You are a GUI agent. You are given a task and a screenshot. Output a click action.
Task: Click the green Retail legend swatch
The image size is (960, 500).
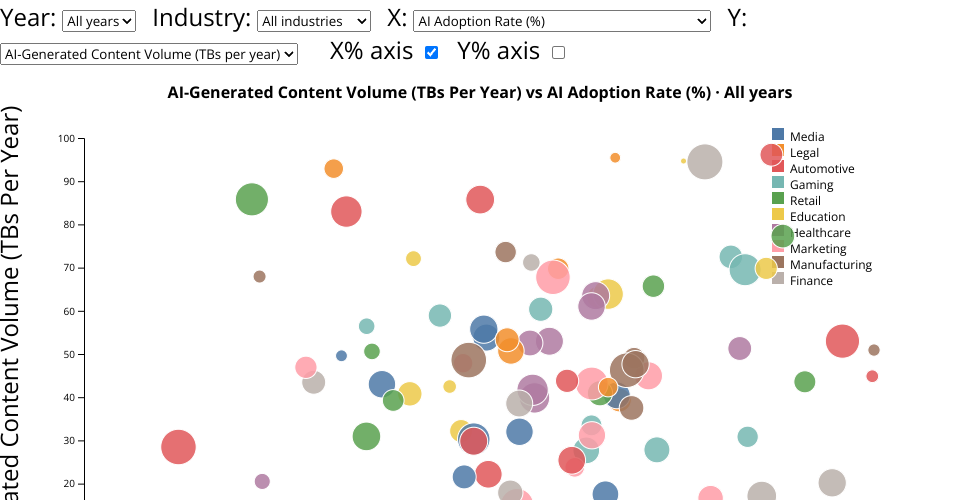click(x=778, y=199)
